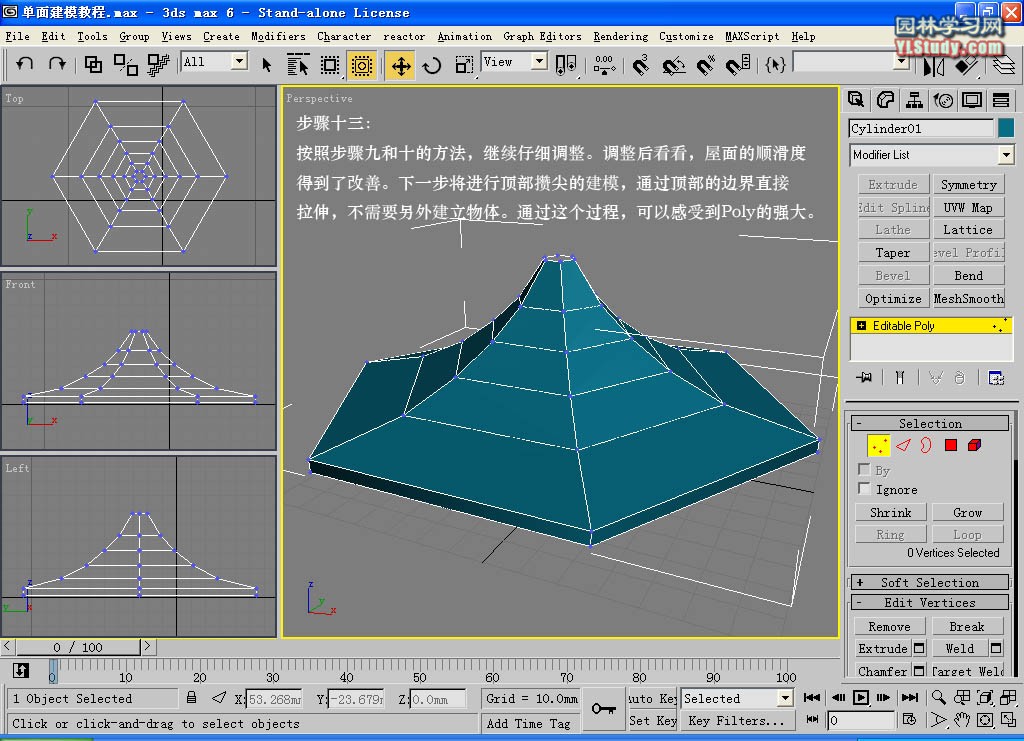Image resolution: width=1024 pixels, height=741 pixels.
Task: Open the Modifiers menu
Action: click(x=278, y=36)
